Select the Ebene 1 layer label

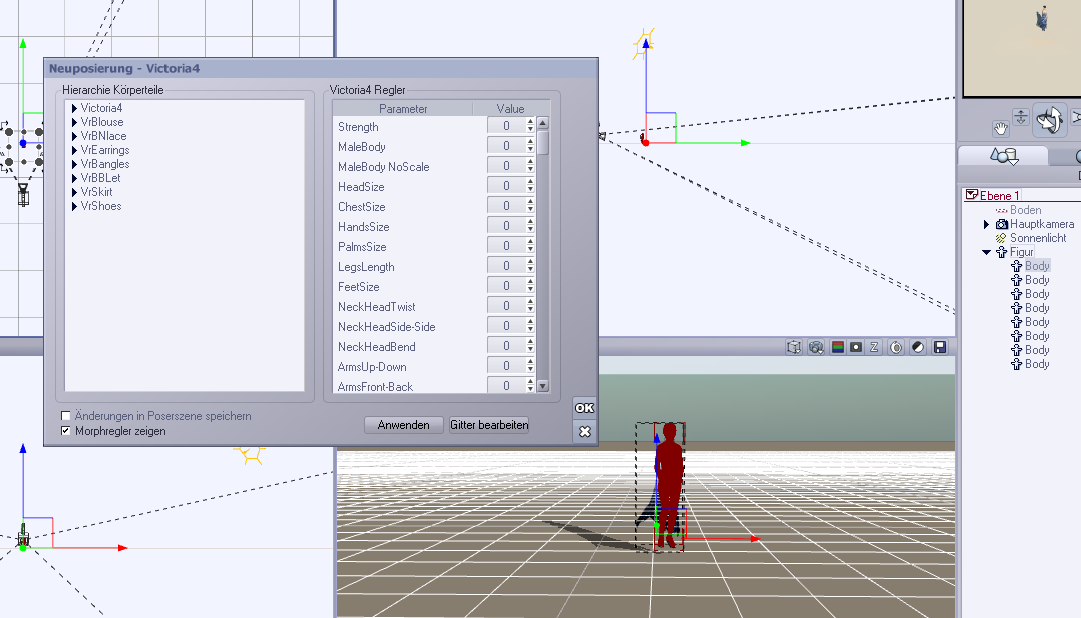(999, 196)
